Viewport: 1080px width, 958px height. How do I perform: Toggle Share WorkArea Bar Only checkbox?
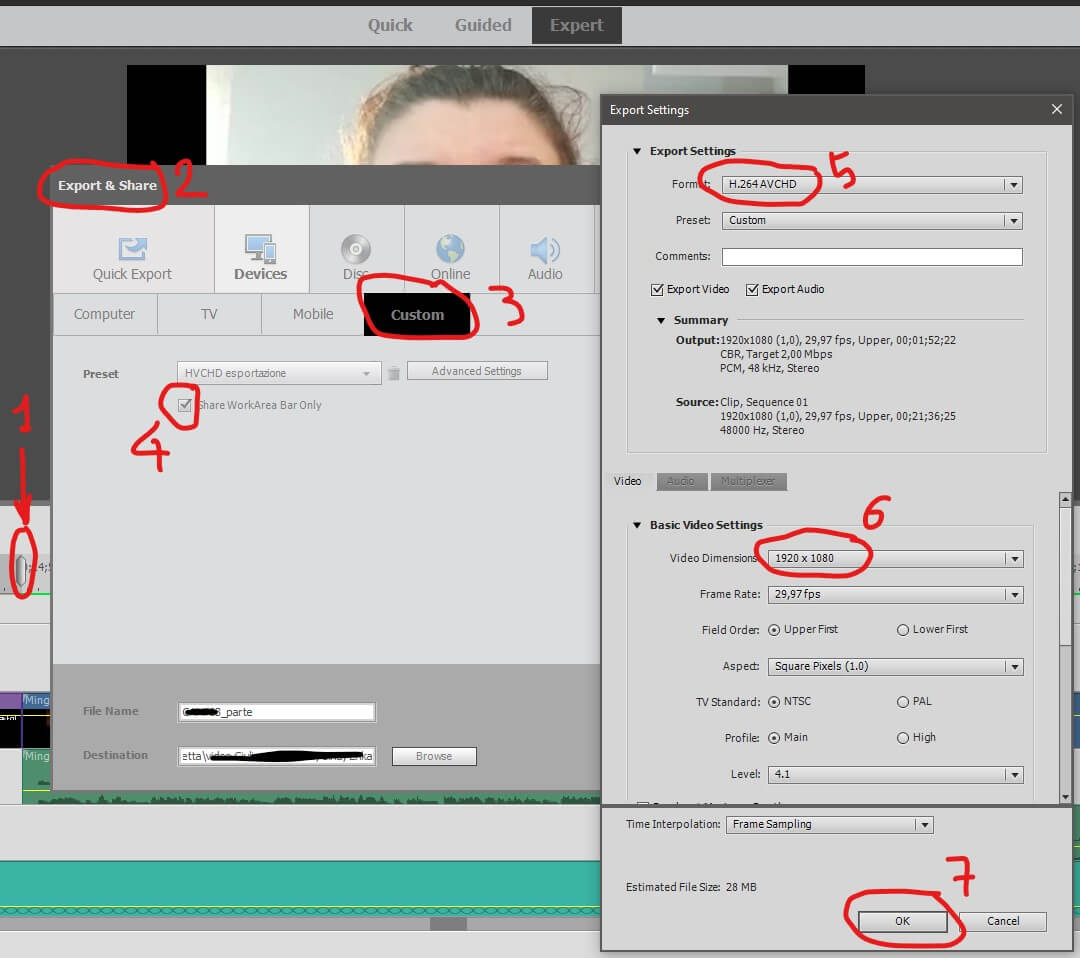coord(185,405)
